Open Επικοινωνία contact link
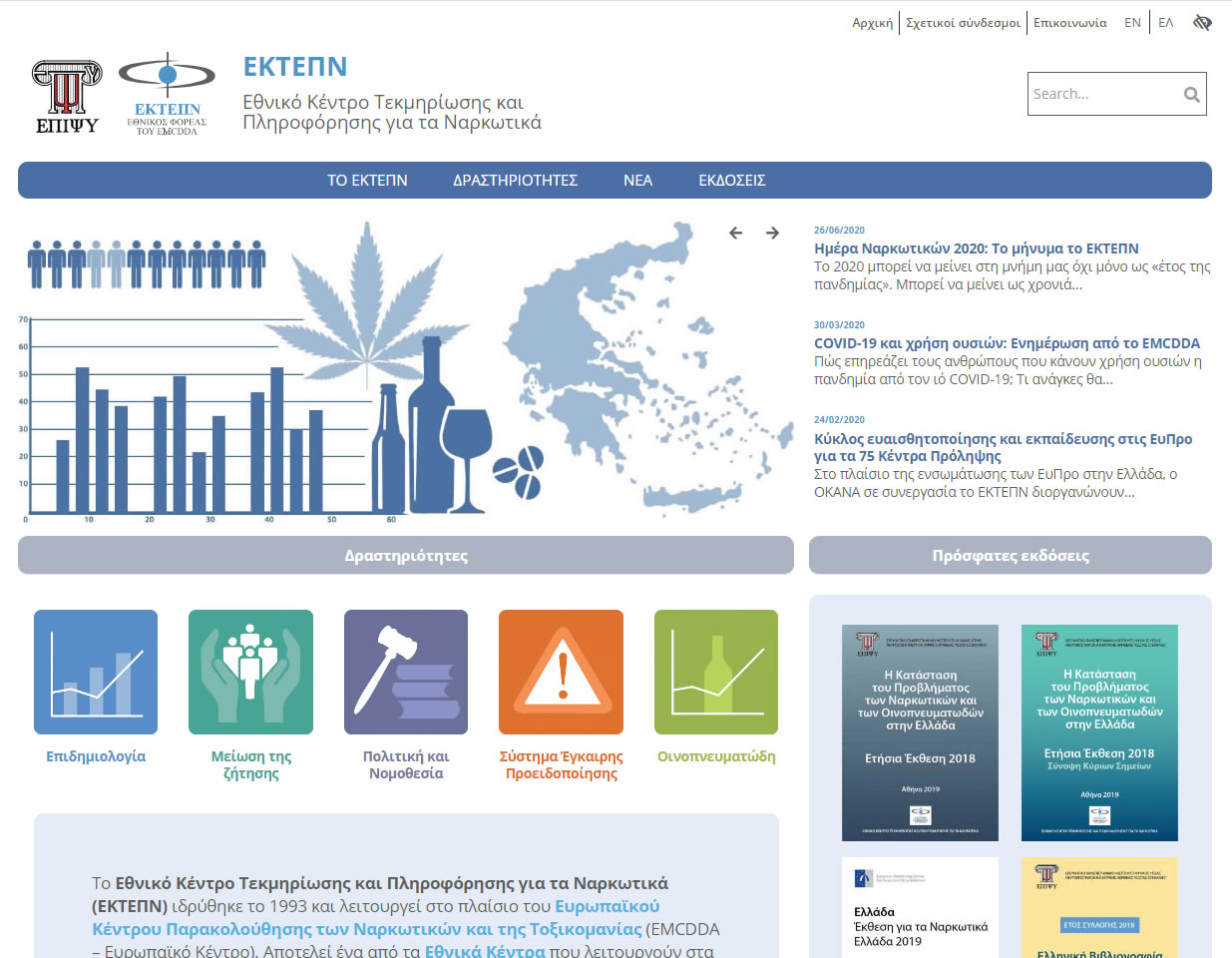Viewport: 1232px width, 958px height. click(1069, 23)
